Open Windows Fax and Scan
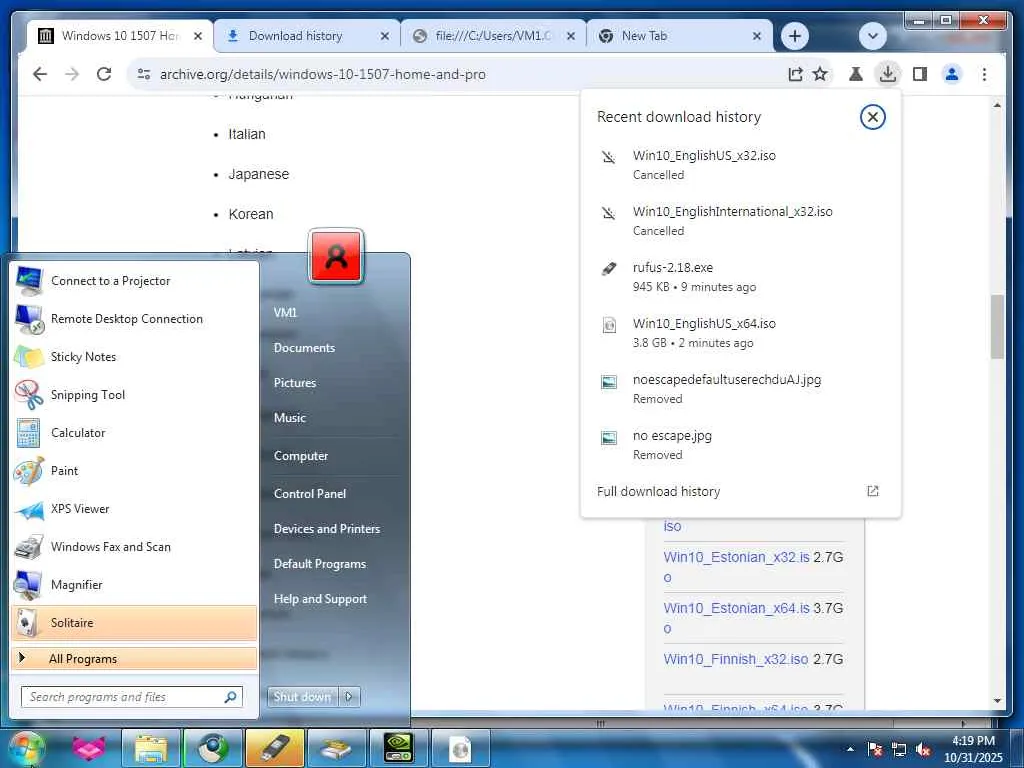 [x=134, y=547]
